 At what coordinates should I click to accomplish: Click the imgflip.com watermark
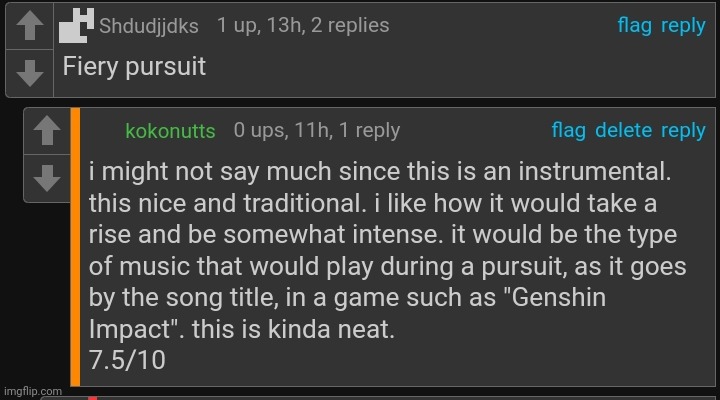pyautogui.click(x=33, y=391)
